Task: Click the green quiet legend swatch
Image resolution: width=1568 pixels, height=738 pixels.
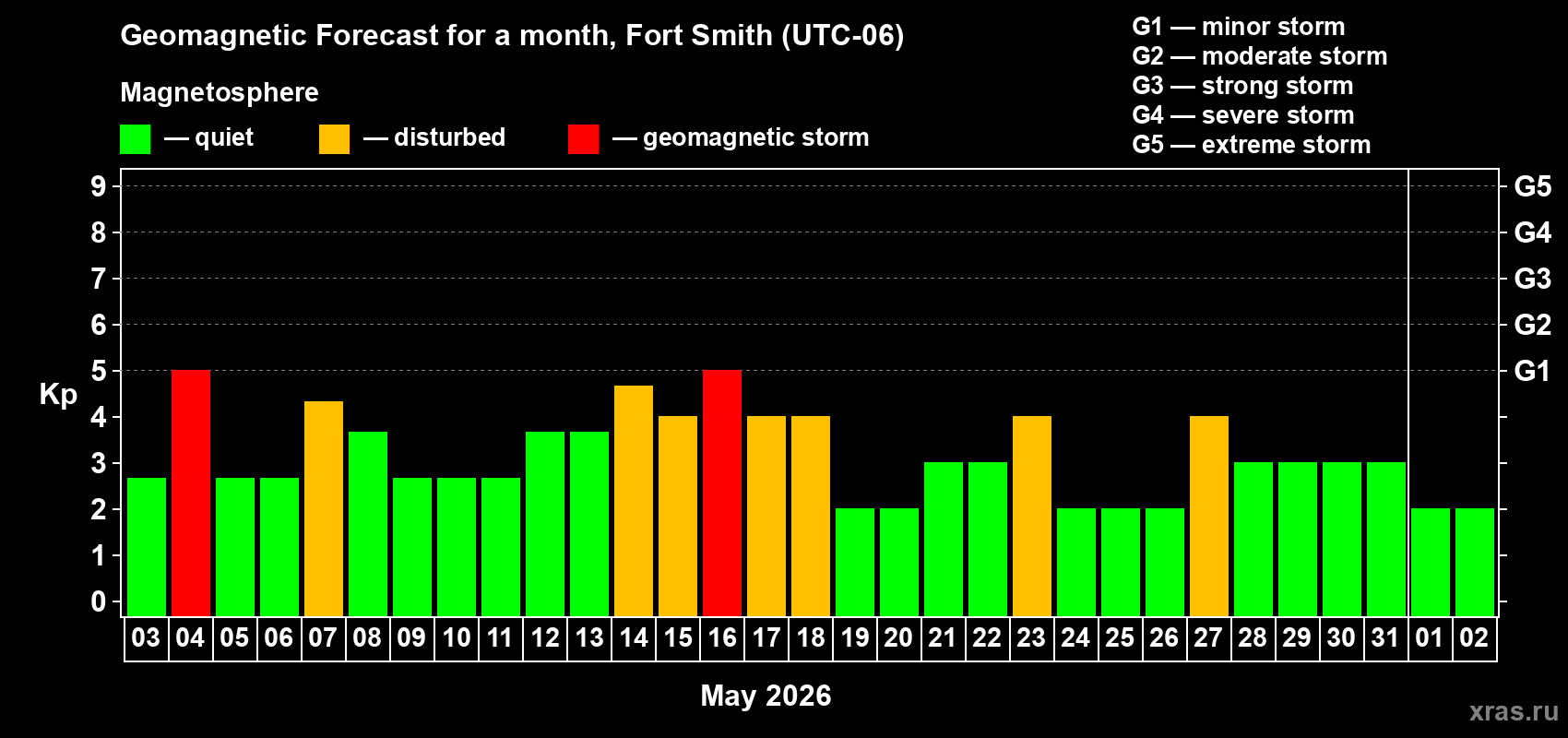Action: point(135,139)
